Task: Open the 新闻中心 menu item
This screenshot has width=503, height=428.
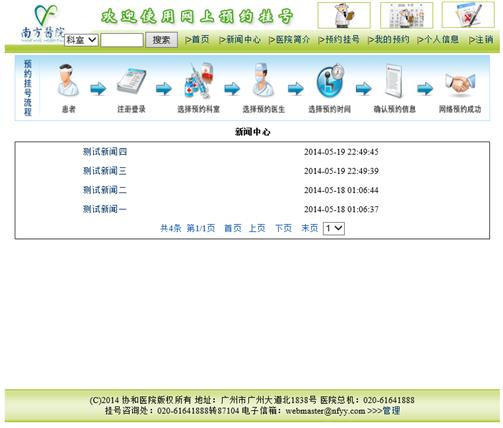Action: (x=240, y=39)
